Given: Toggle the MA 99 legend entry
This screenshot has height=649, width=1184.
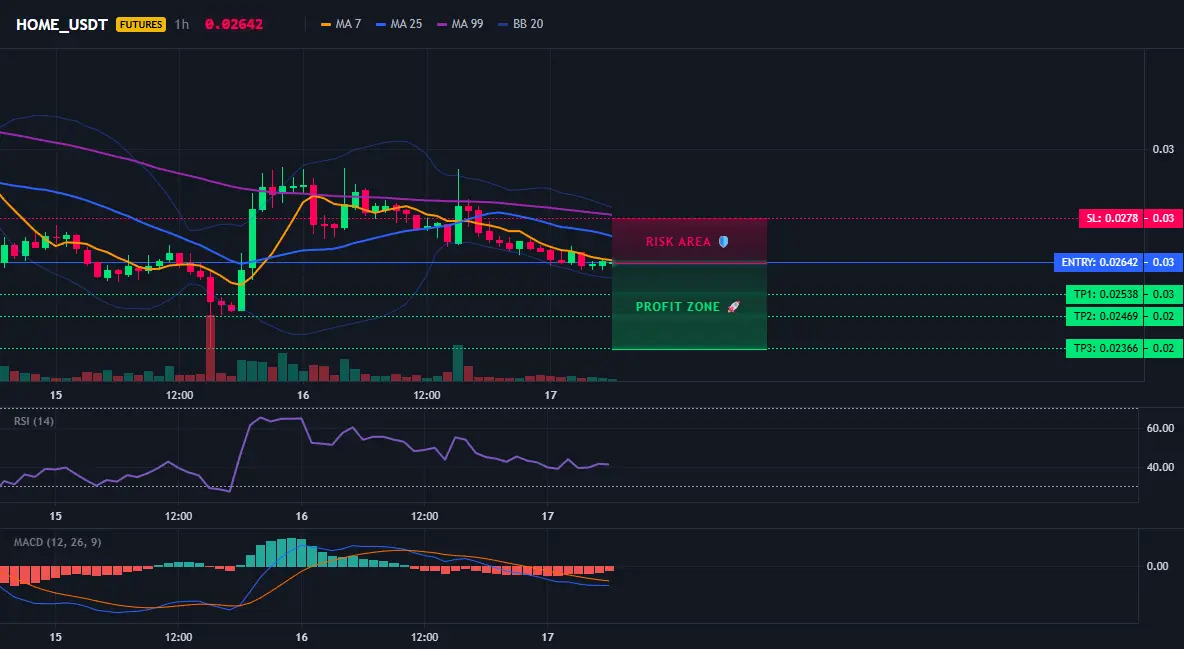Looking at the screenshot, I should 460,24.
